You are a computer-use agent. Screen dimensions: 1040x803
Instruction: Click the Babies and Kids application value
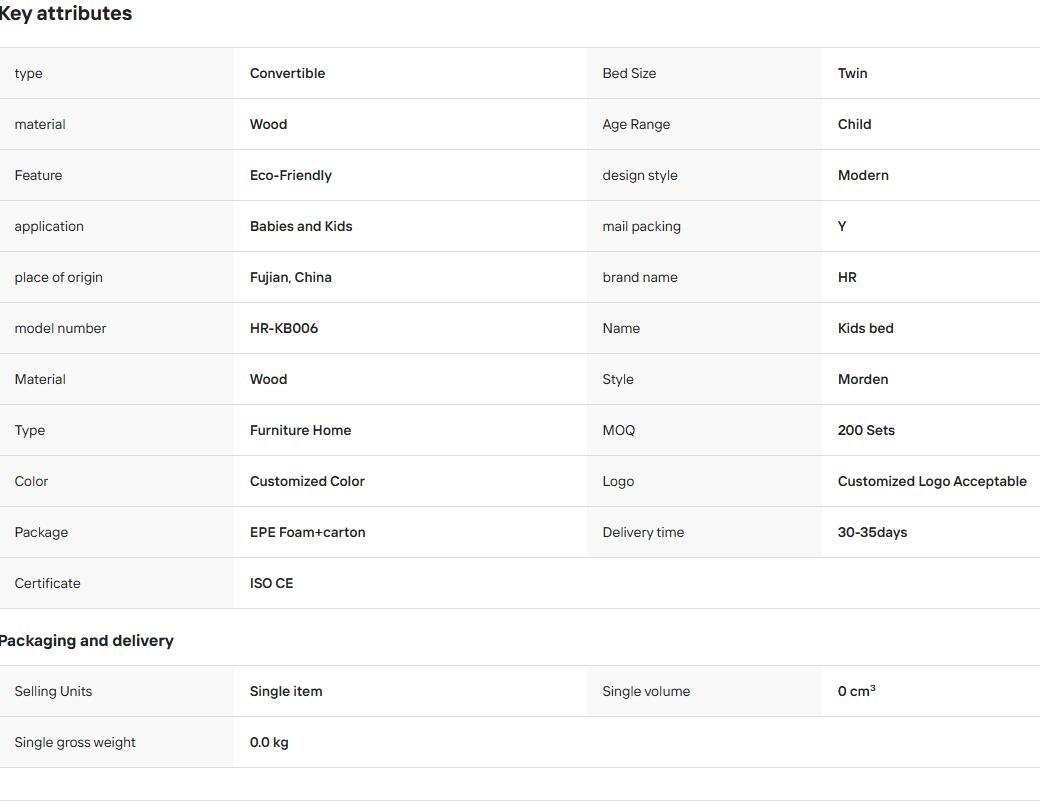click(300, 226)
